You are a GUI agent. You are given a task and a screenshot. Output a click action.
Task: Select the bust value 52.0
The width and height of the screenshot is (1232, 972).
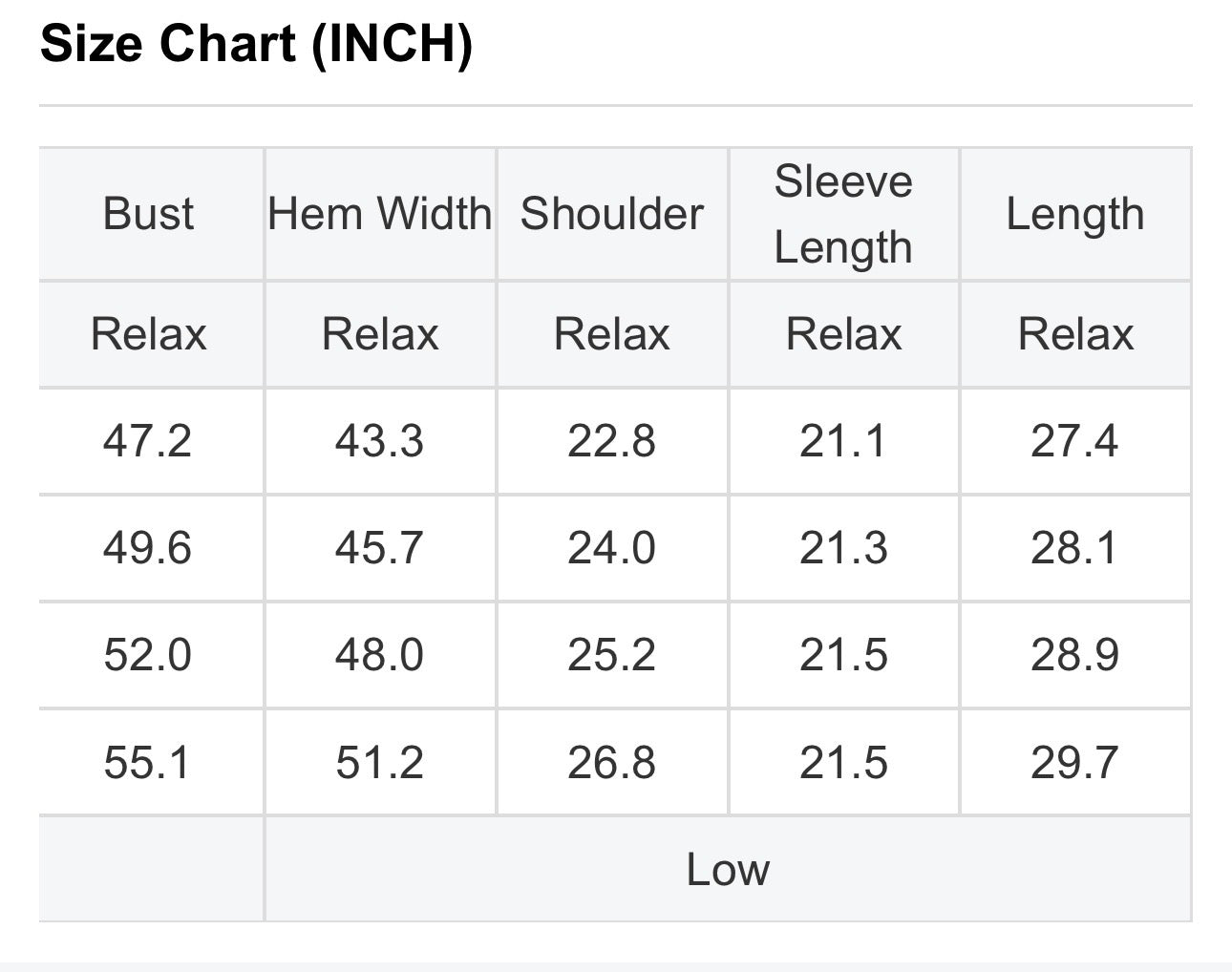coord(148,655)
